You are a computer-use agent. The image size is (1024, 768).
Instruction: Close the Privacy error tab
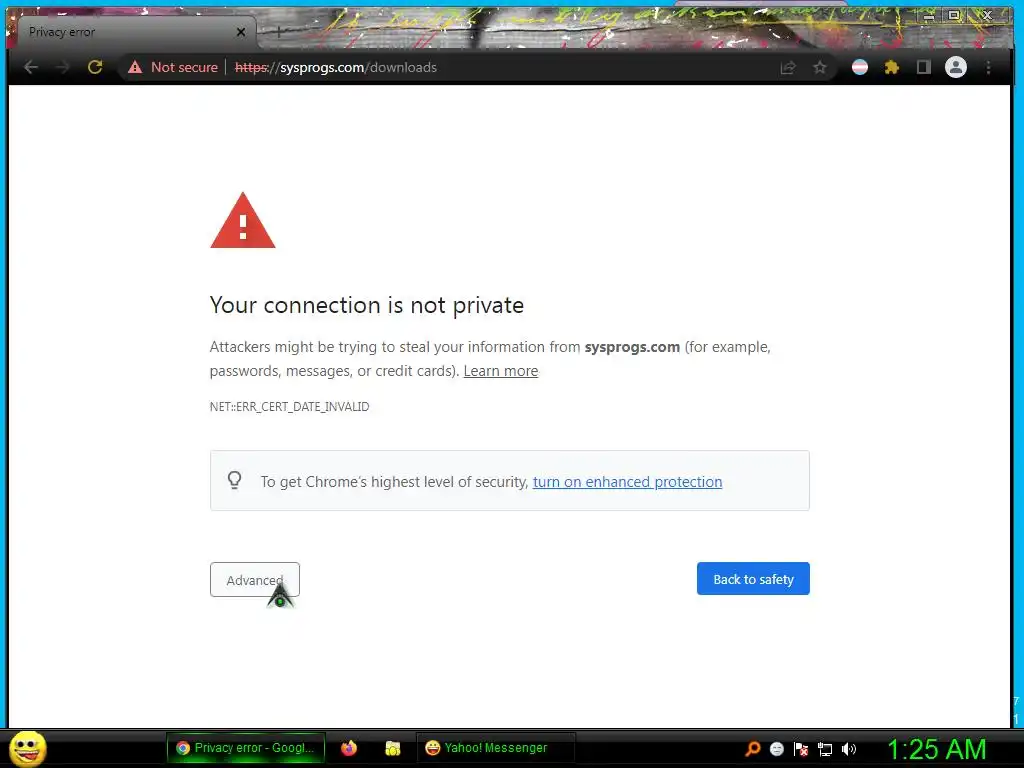(x=241, y=32)
